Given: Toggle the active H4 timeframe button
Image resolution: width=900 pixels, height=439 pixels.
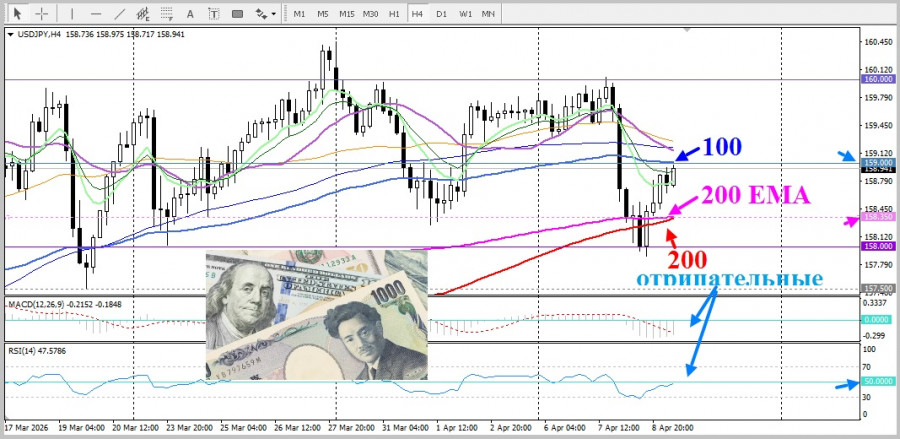Looking at the screenshot, I should tap(417, 13).
